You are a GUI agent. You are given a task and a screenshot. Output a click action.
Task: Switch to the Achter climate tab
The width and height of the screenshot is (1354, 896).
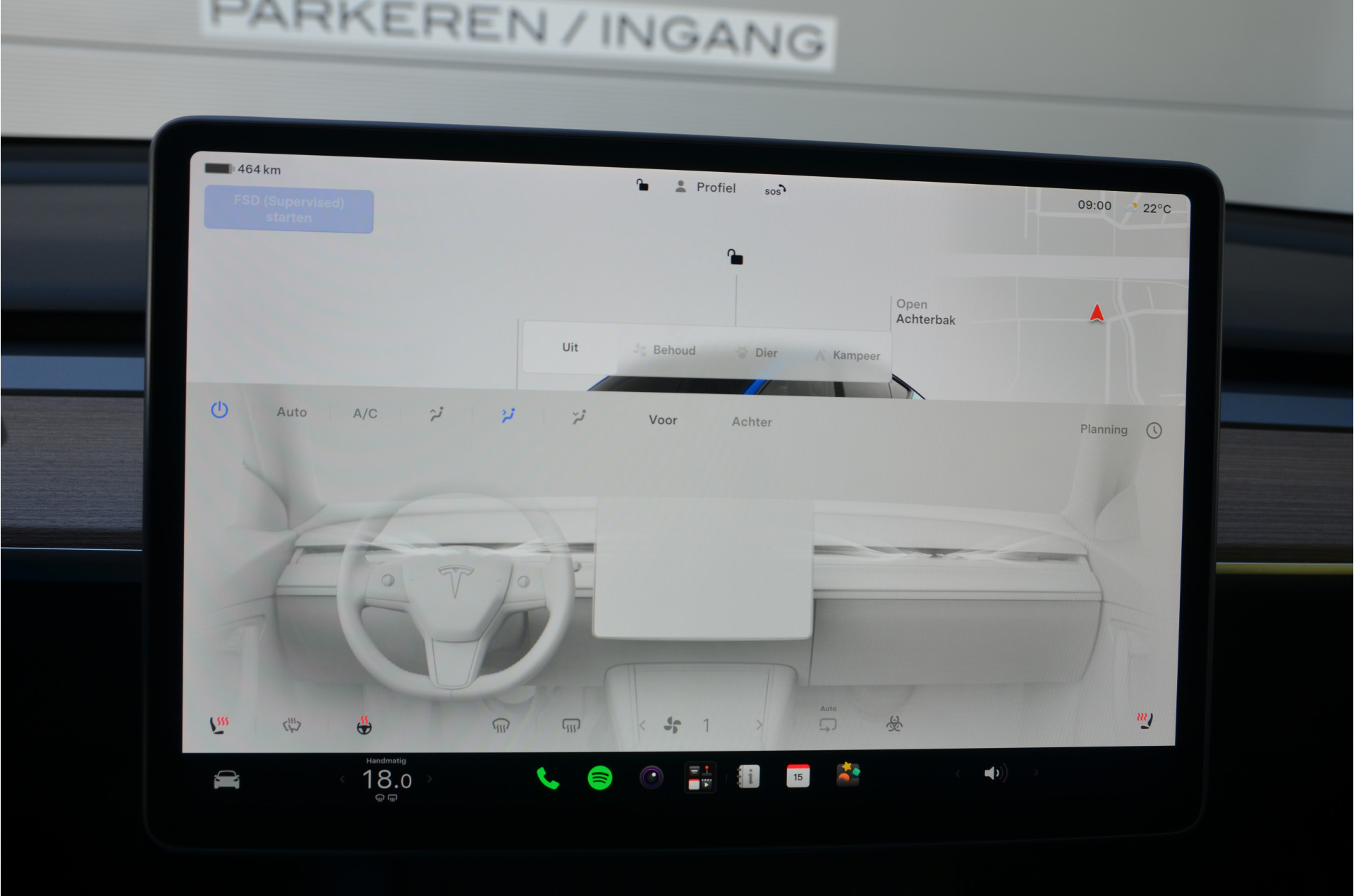click(752, 422)
